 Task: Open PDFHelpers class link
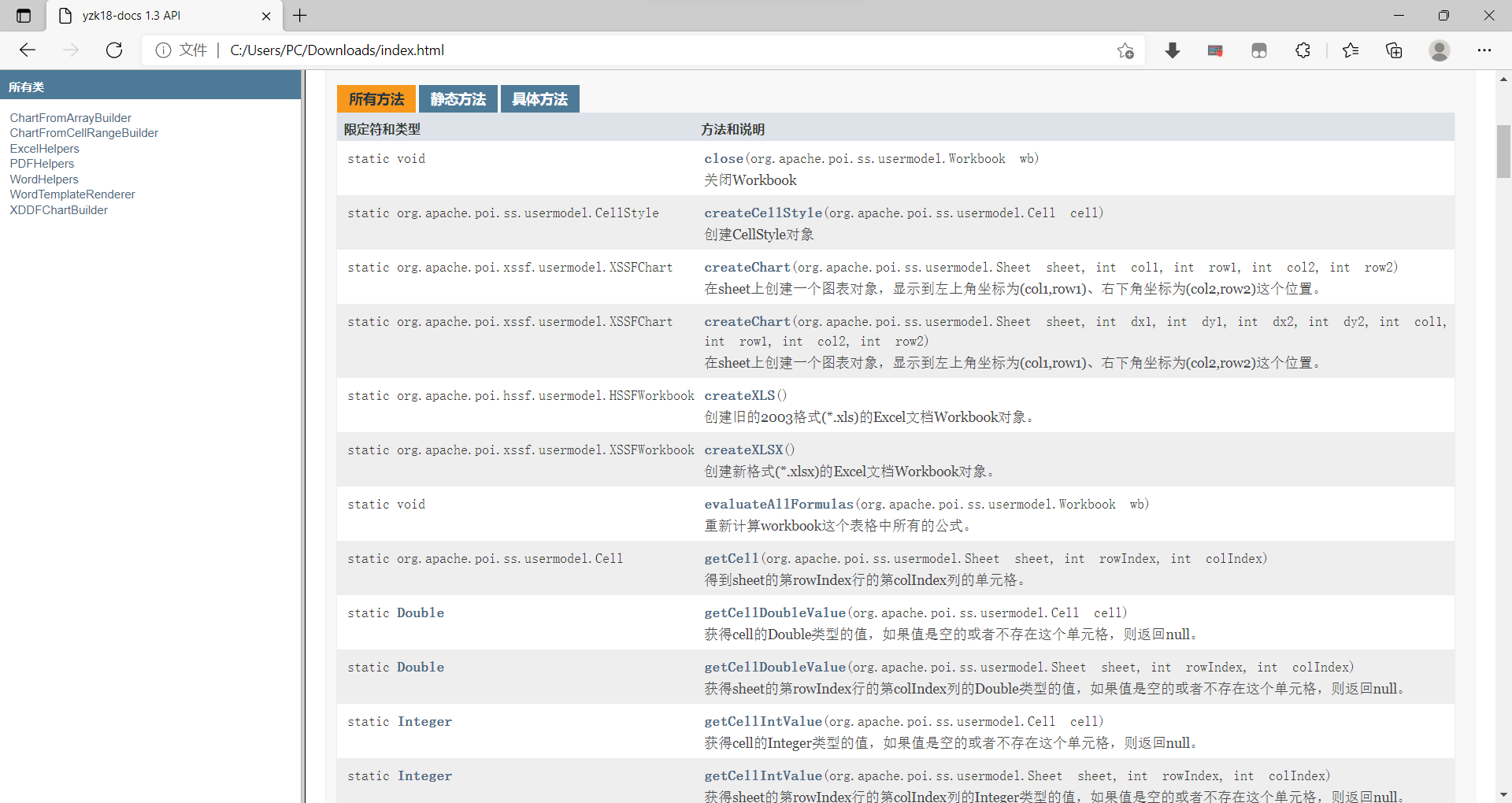click(x=42, y=164)
